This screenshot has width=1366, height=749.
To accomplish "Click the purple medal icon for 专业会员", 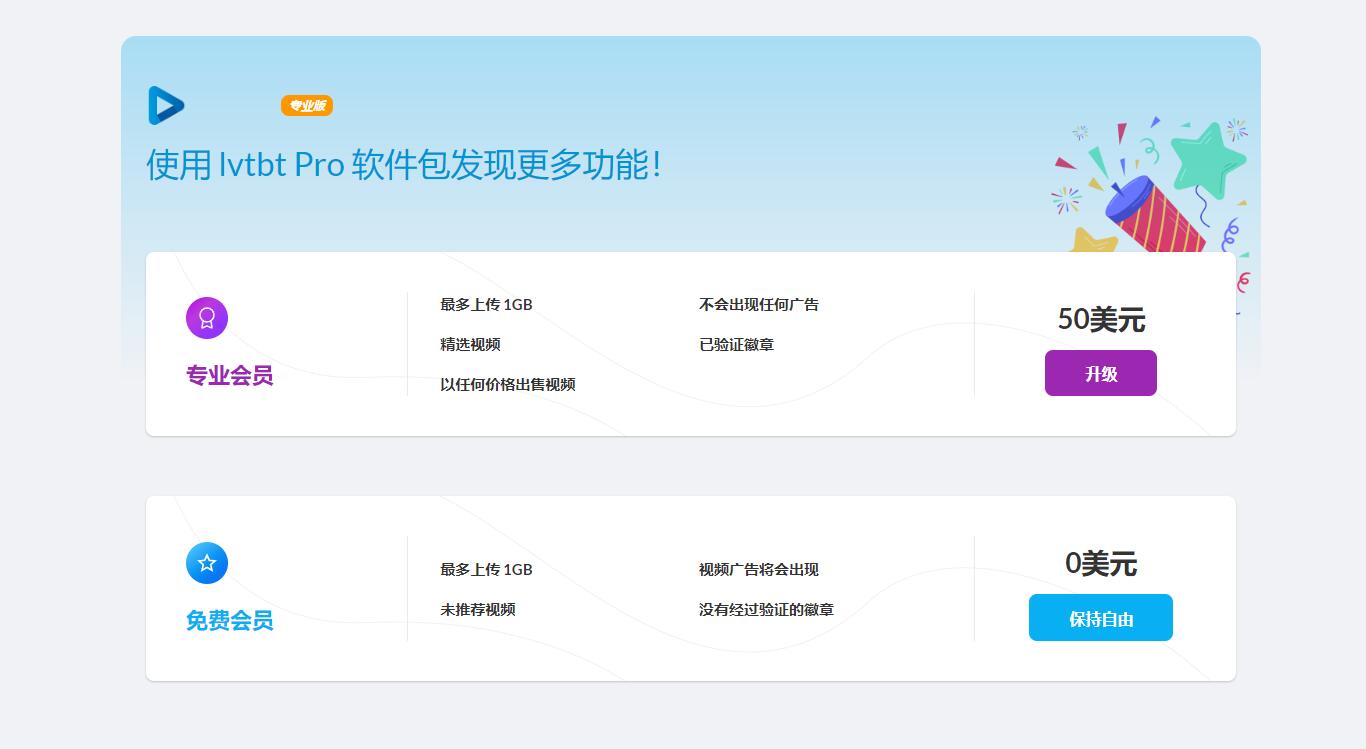I will (207, 318).
